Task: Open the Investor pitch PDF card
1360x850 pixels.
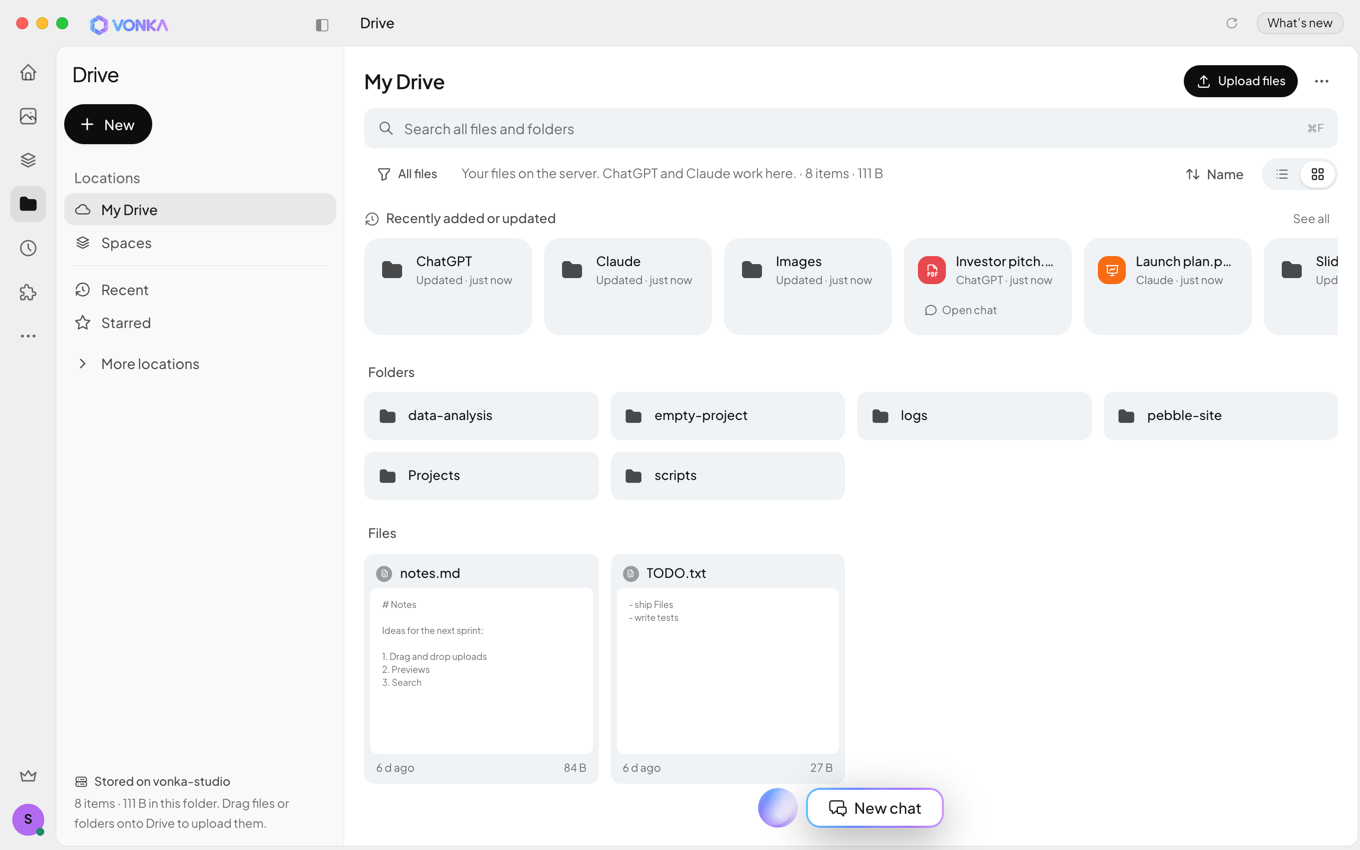Action: pyautogui.click(x=988, y=286)
